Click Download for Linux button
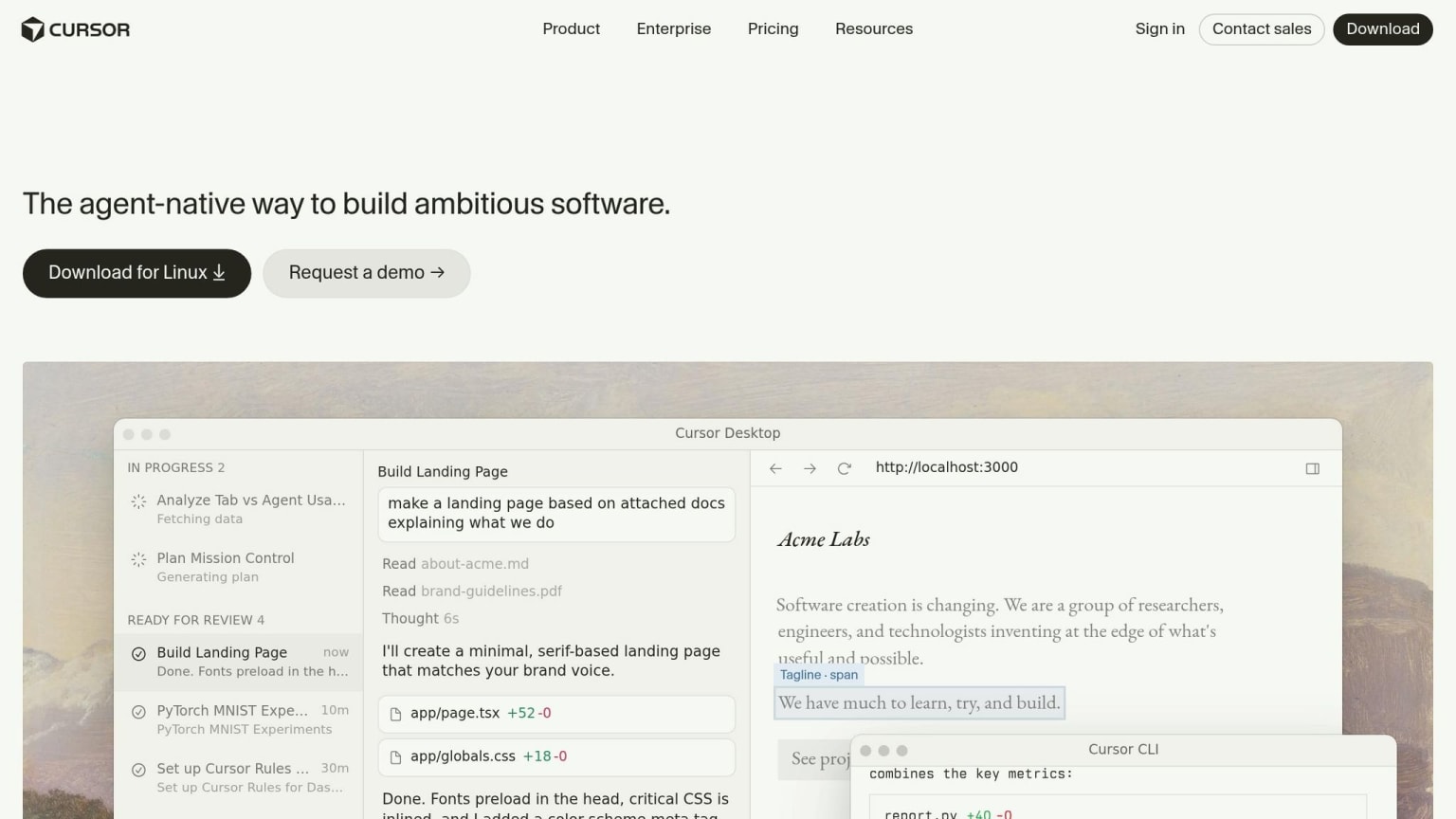Image resolution: width=1456 pixels, height=819 pixels. (x=136, y=273)
